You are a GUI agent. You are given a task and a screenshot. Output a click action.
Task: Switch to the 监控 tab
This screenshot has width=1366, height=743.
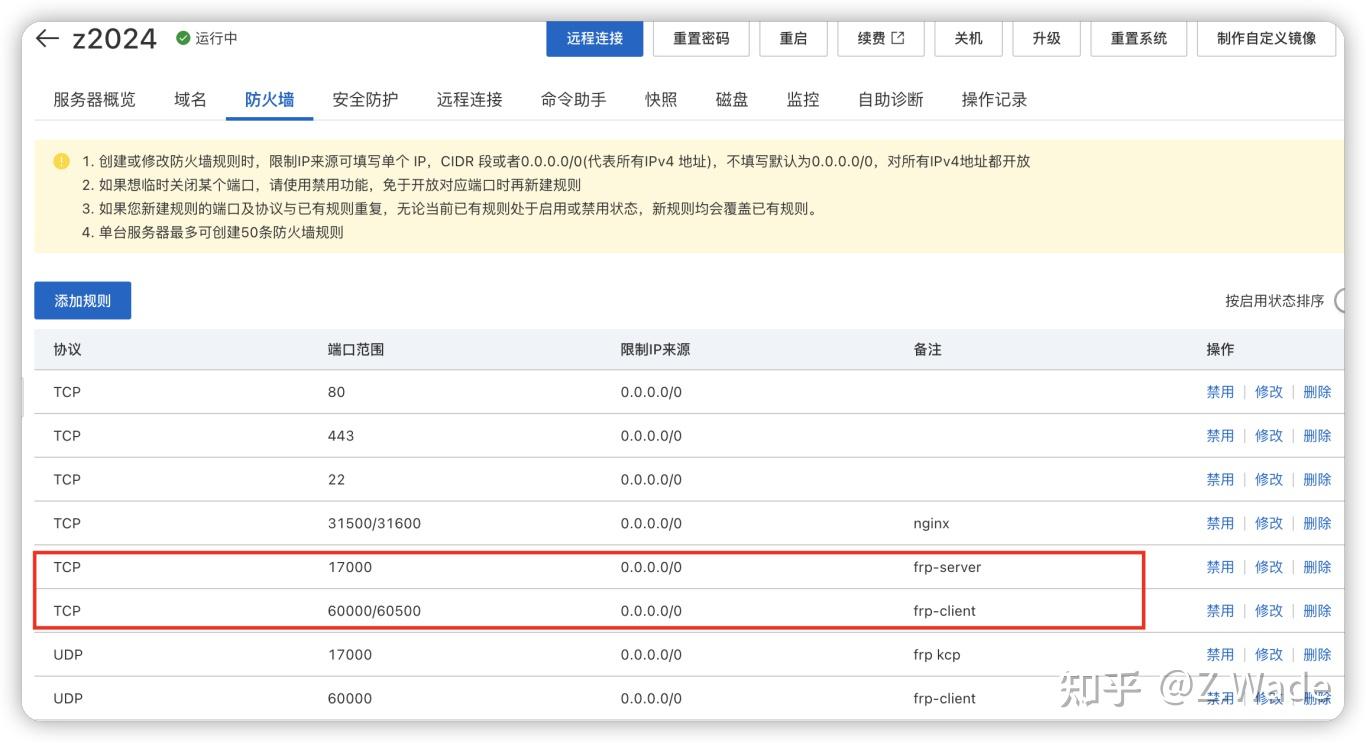803,99
